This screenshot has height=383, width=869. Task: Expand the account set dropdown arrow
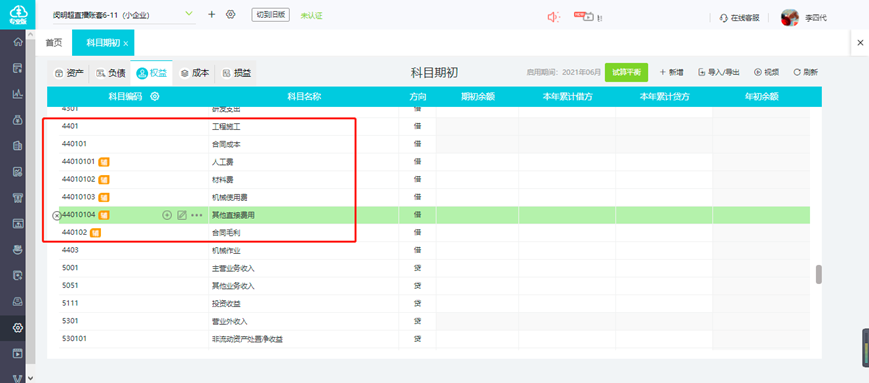point(188,13)
